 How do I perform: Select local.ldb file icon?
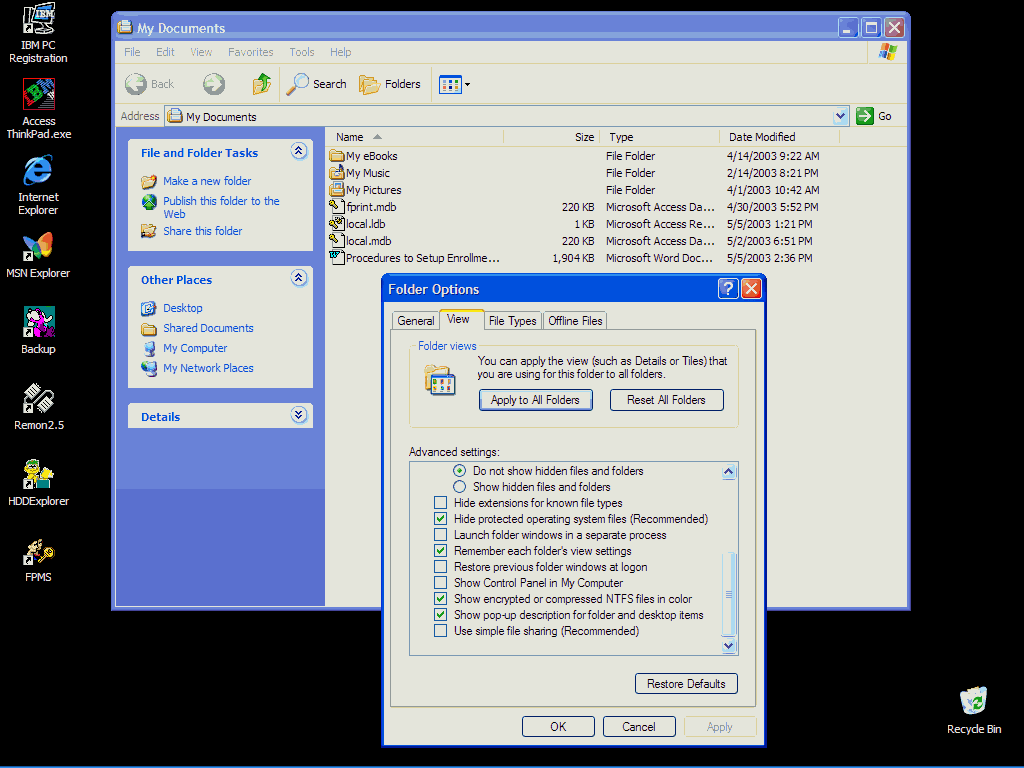[x=337, y=223]
